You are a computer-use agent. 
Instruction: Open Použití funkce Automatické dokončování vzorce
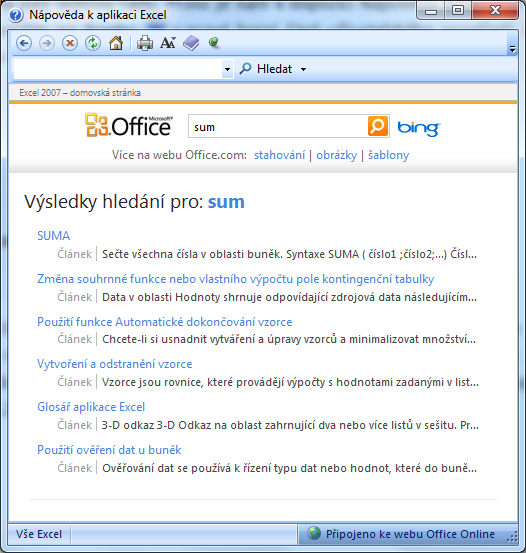click(165, 322)
